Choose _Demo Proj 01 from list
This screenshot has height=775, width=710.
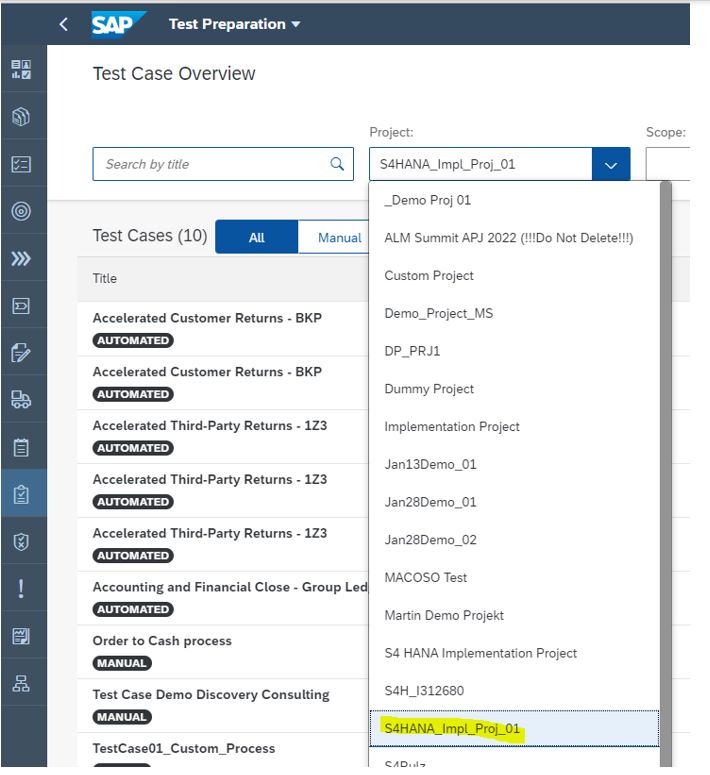(514, 200)
